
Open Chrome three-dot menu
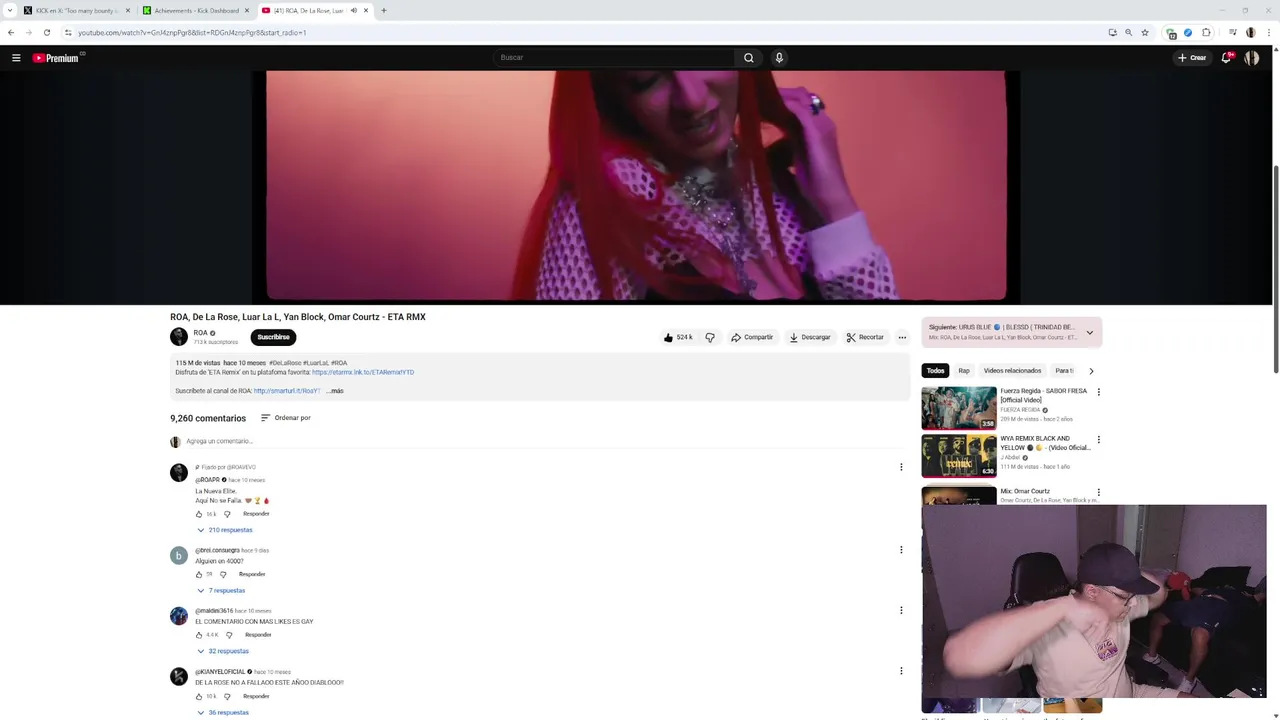[1267, 32]
